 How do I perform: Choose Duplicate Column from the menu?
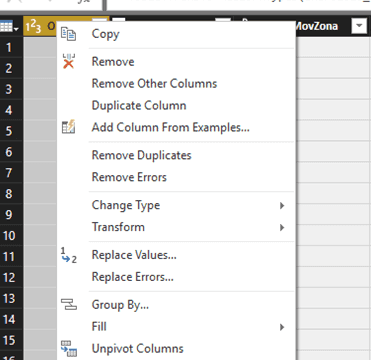point(139,105)
